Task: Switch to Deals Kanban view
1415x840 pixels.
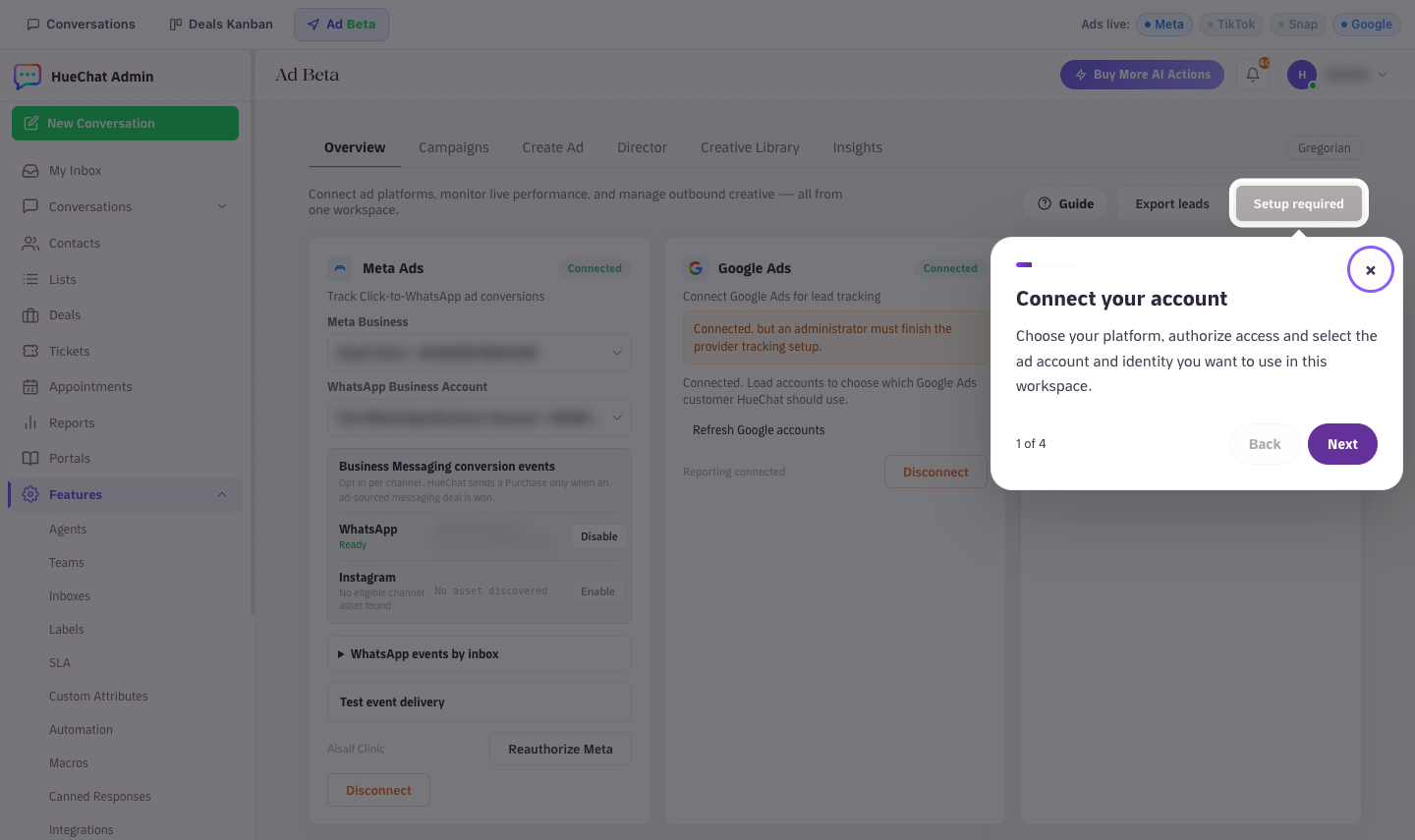Action: [x=221, y=25]
